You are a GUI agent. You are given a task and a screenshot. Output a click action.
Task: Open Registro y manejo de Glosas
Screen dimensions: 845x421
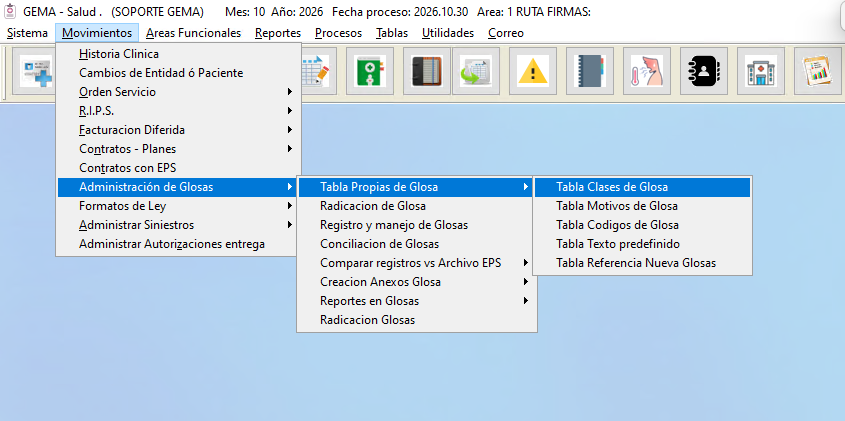(x=417, y=225)
